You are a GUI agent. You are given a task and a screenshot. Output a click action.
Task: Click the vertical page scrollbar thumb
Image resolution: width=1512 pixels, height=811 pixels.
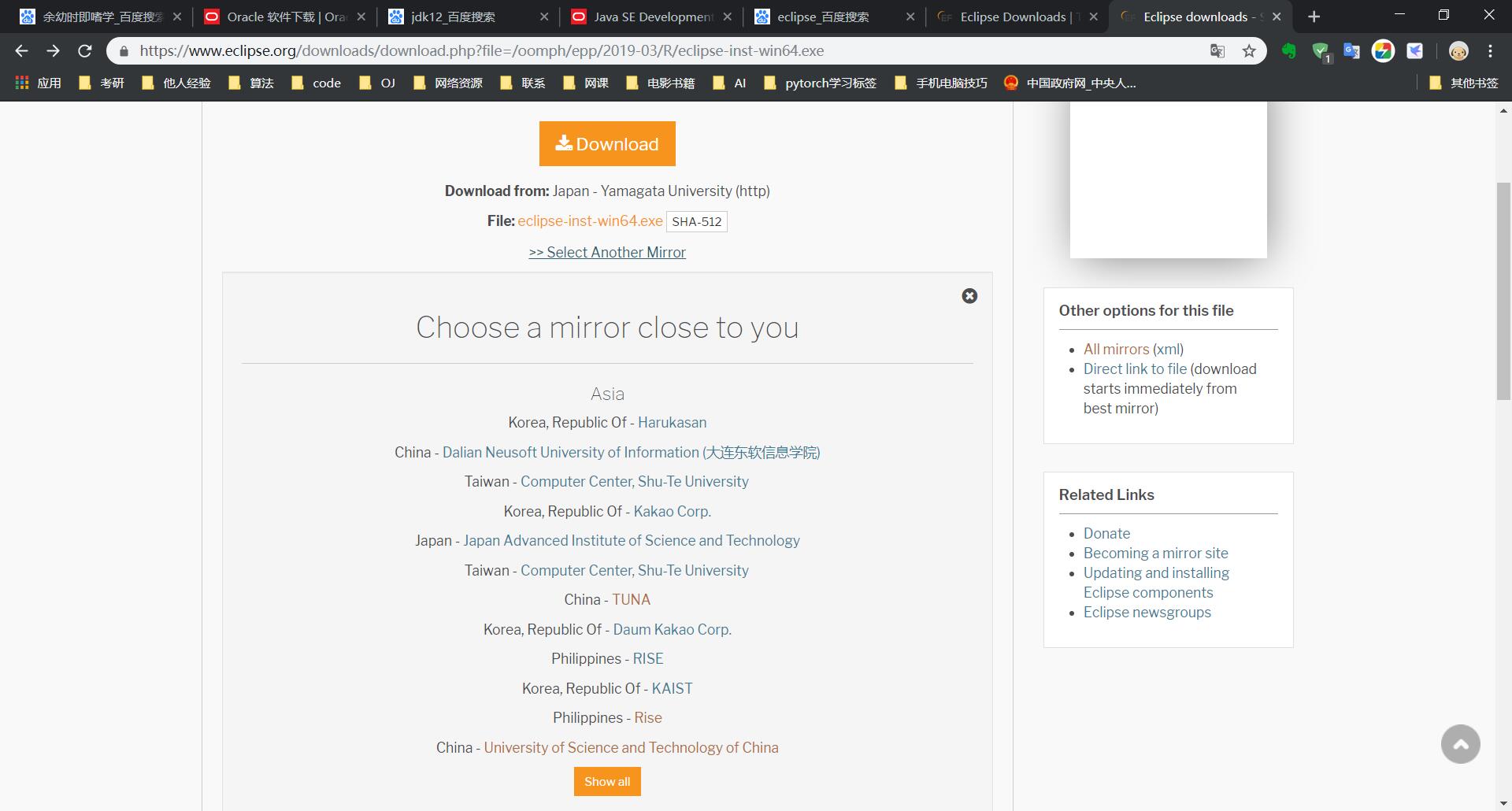pos(1503,291)
